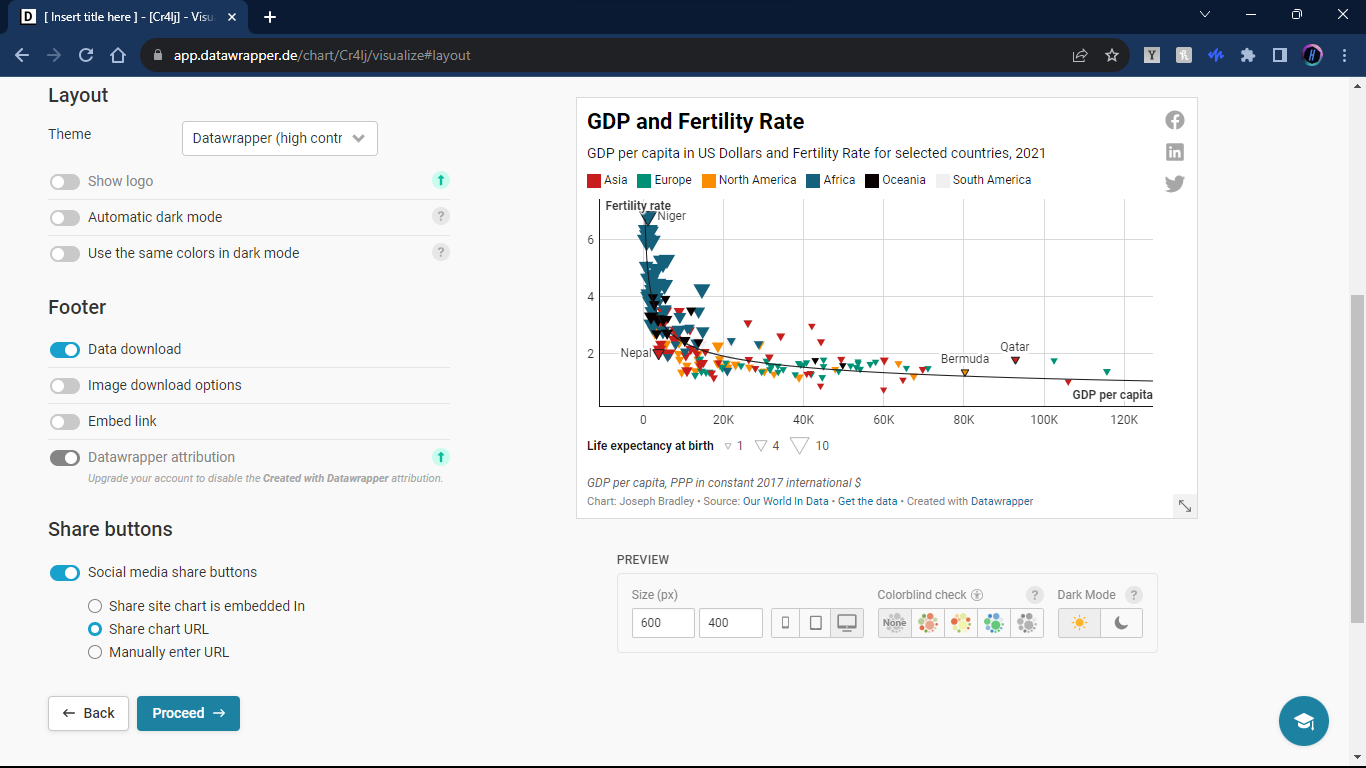Click the Proceed button
The height and width of the screenshot is (768, 1366).
(x=188, y=713)
